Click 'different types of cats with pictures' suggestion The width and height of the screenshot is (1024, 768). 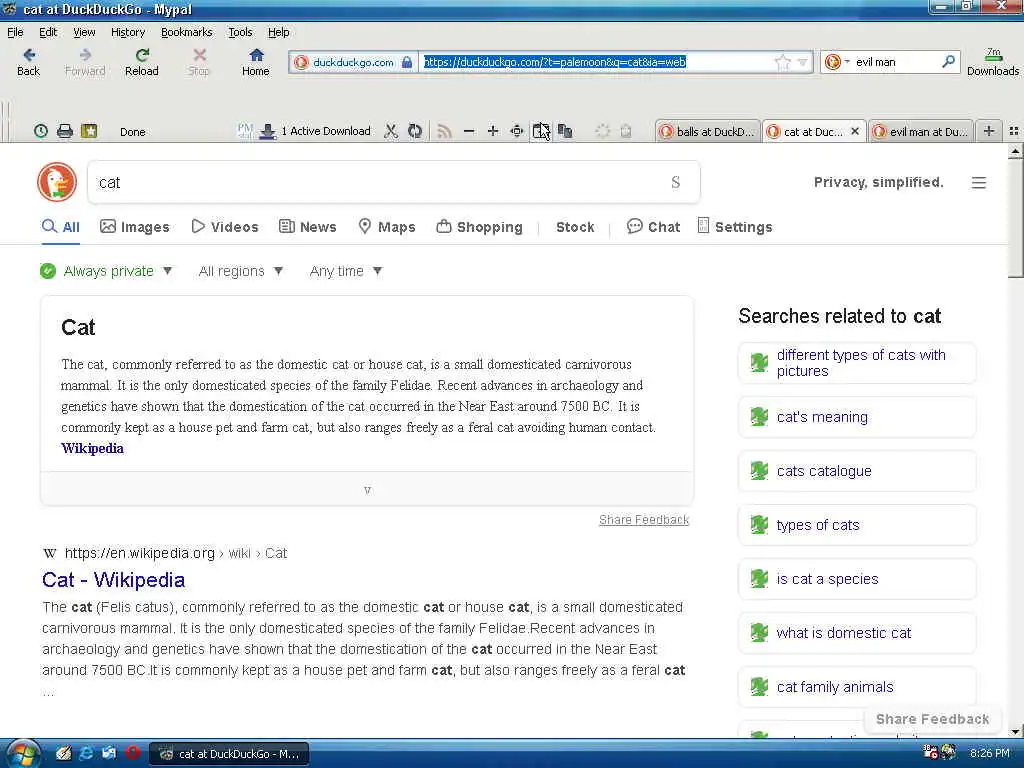[x=857, y=362]
